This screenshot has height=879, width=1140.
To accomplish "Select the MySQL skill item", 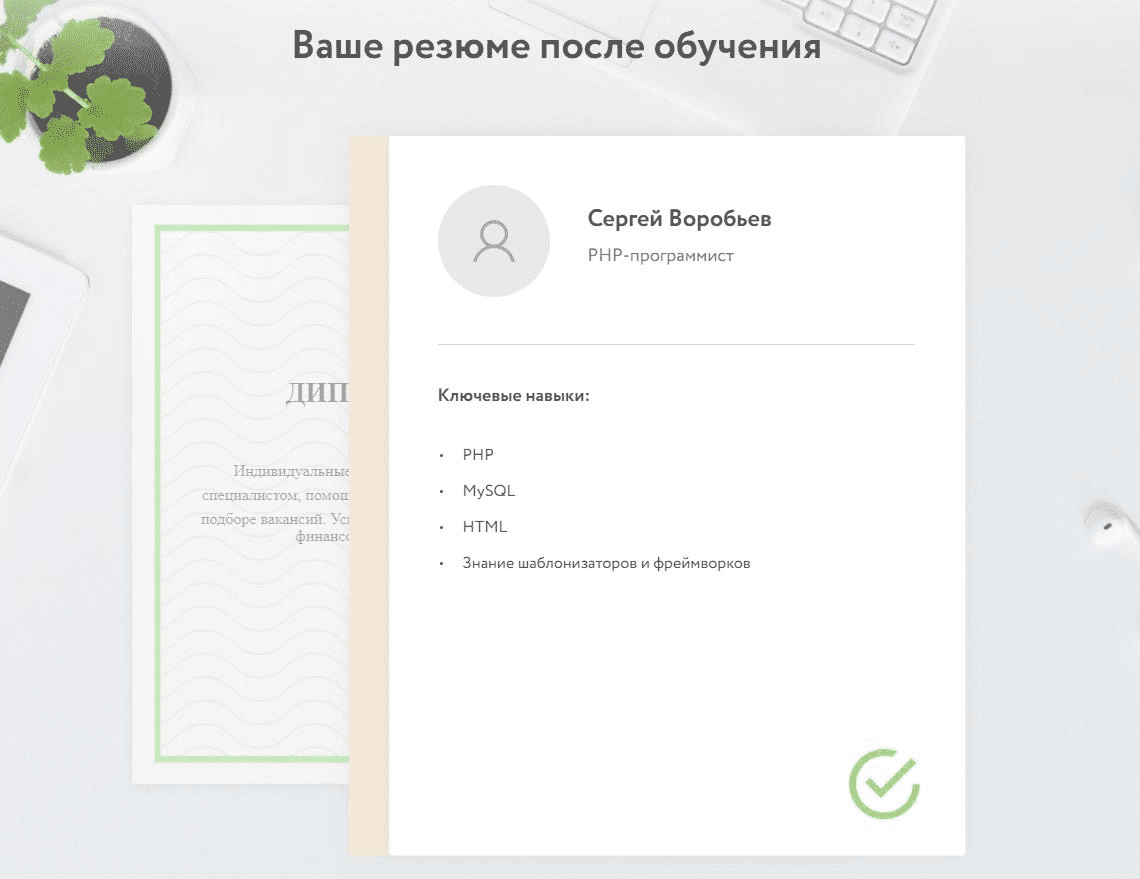I will pos(488,491).
